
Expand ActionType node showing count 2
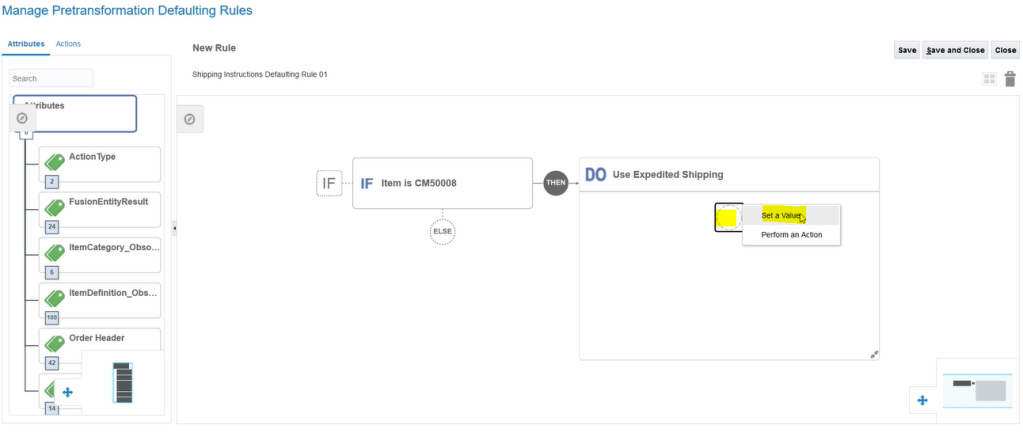[51, 182]
